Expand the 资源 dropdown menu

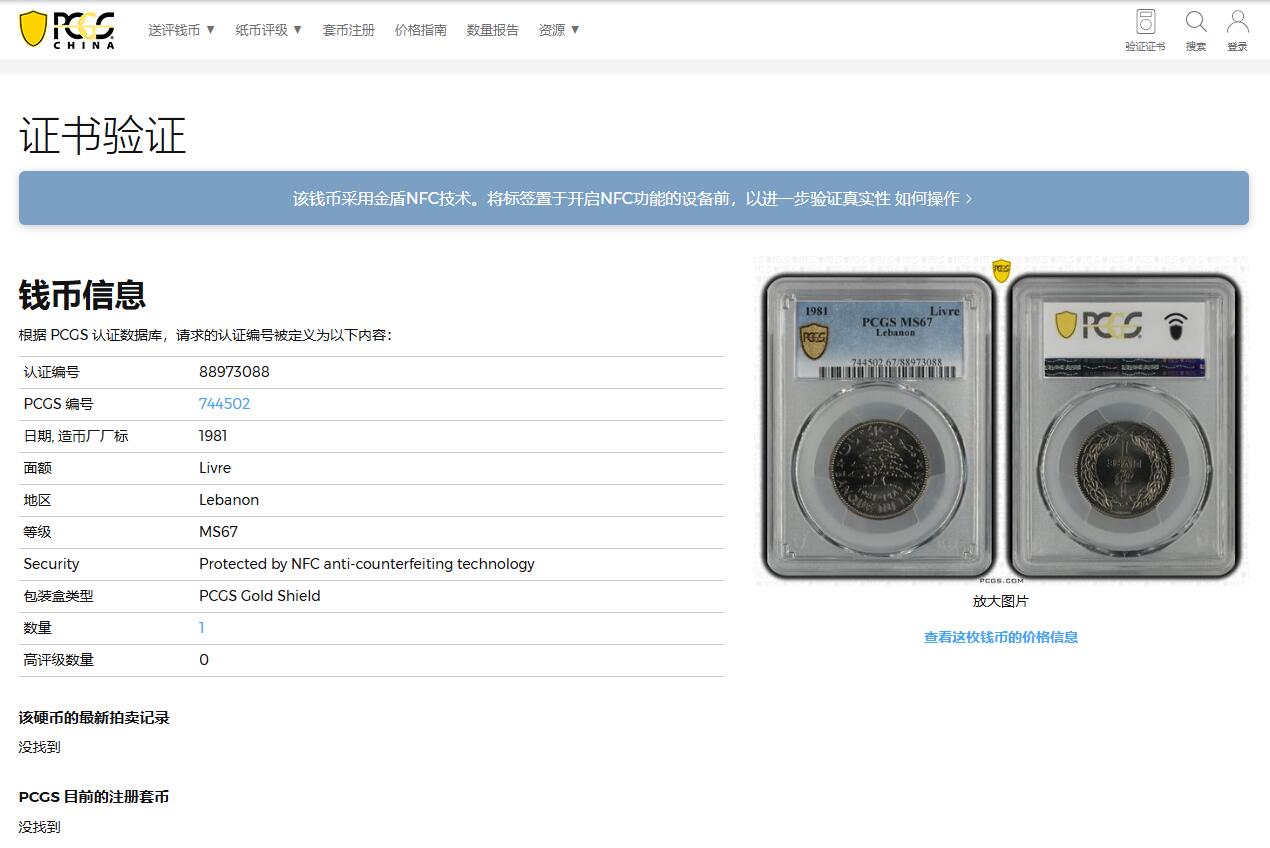(x=559, y=30)
